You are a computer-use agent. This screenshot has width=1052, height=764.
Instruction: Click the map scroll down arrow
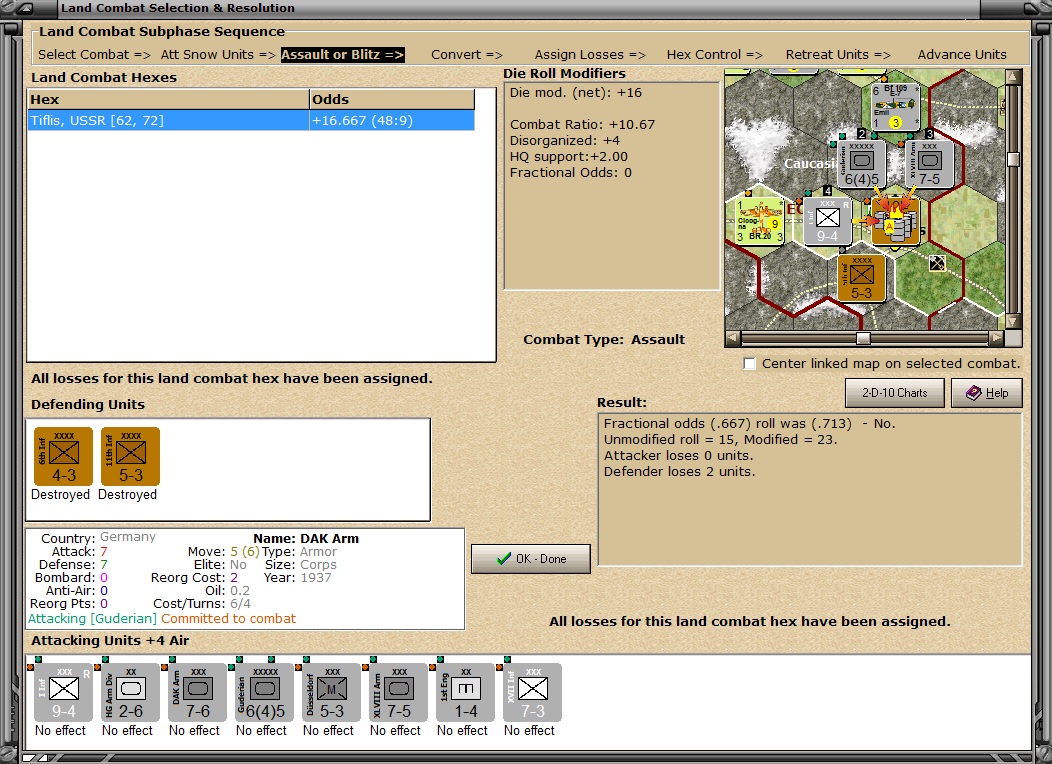click(1013, 321)
